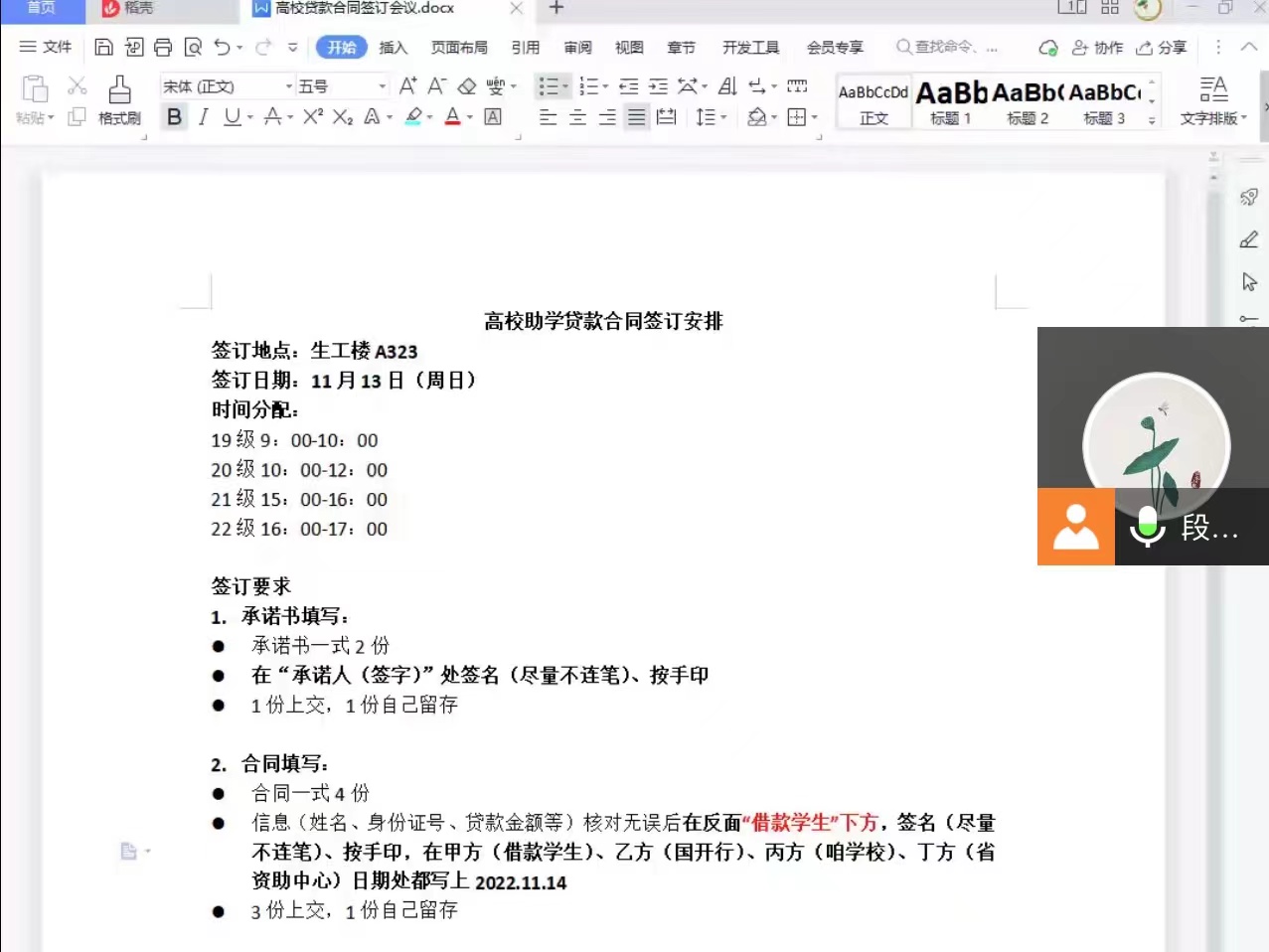Toggle justified alignment button
The width and height of the screenshot is (1269, 952).
click(x=636, y=117)
